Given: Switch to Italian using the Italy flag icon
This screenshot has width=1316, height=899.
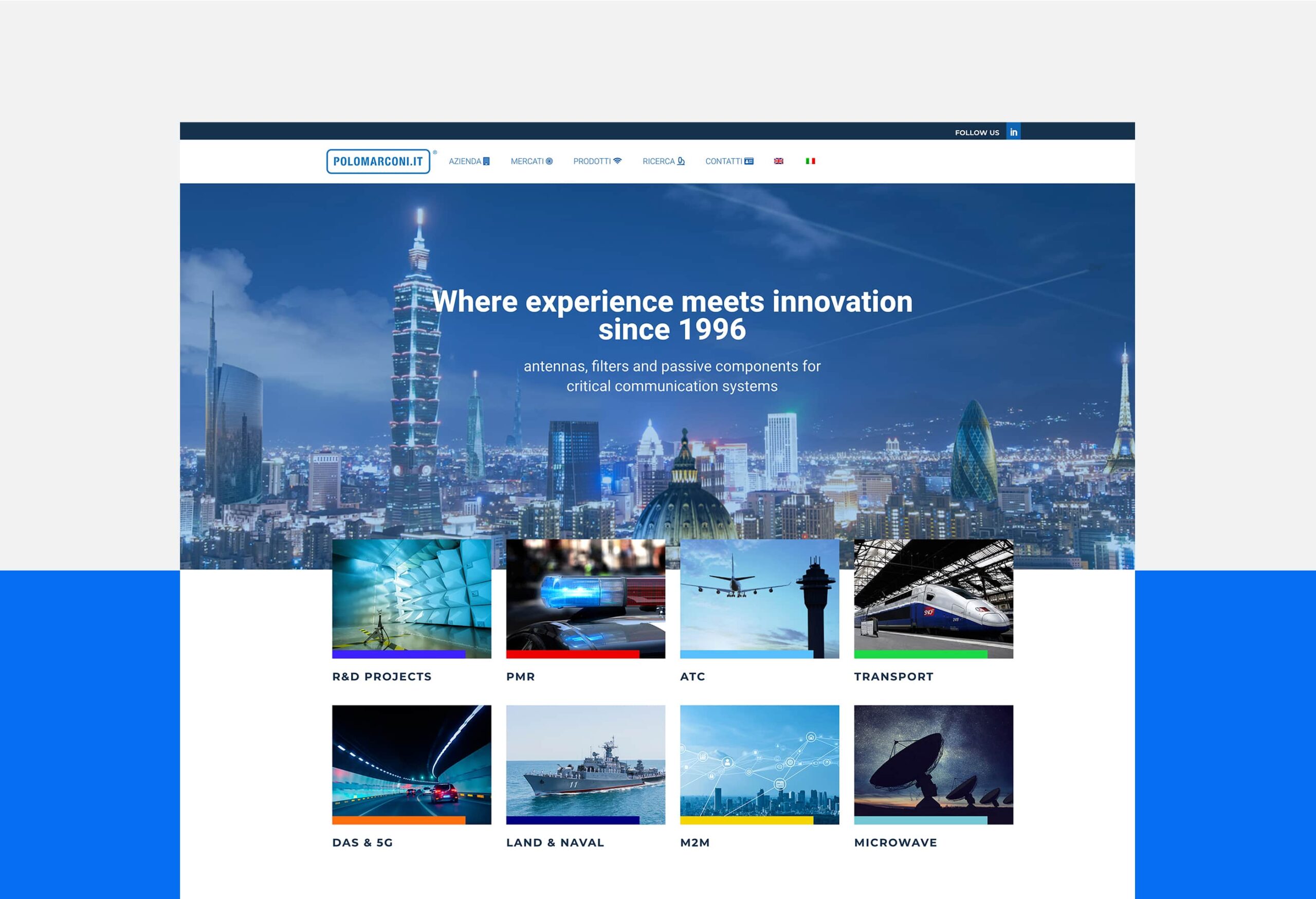Looking at the screenshot, I should 811,161.
